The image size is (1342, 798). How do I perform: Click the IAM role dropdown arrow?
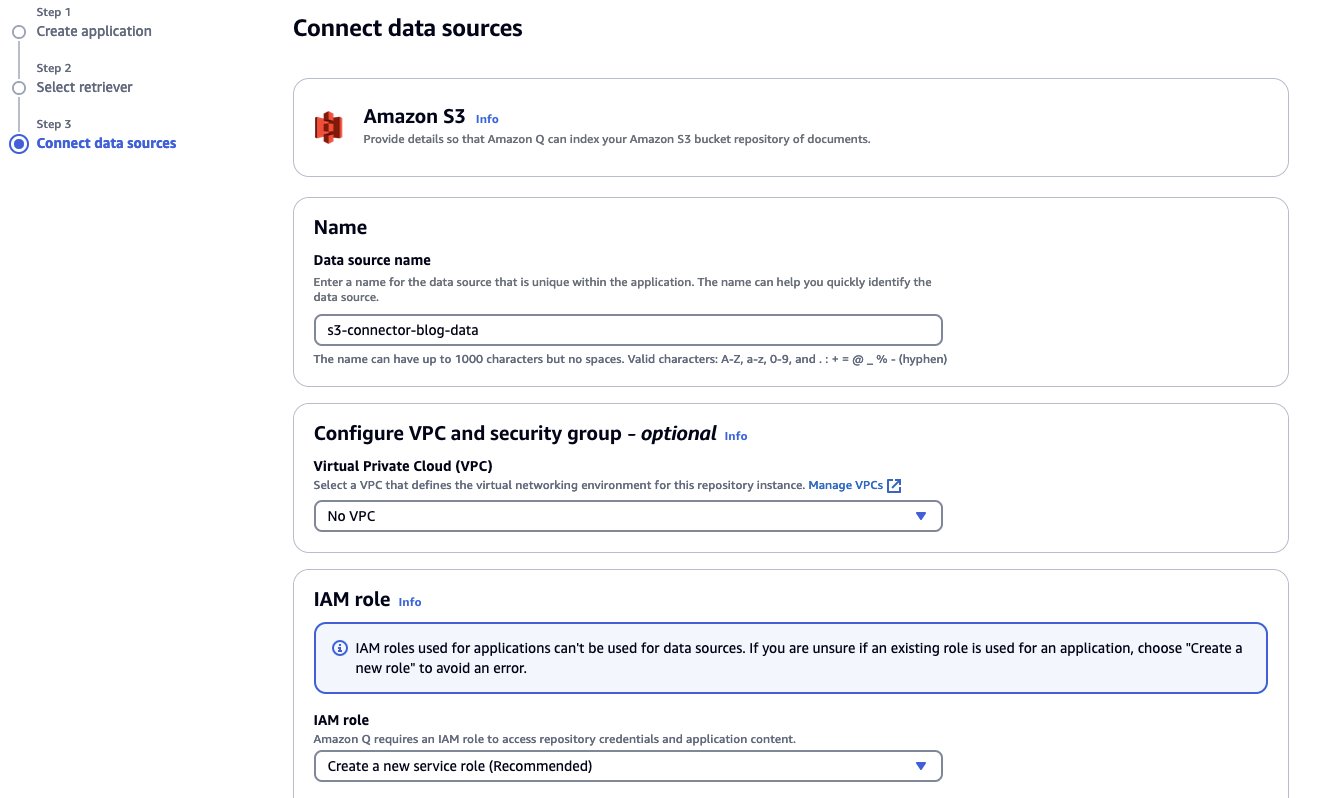click(x=921, y=766)
